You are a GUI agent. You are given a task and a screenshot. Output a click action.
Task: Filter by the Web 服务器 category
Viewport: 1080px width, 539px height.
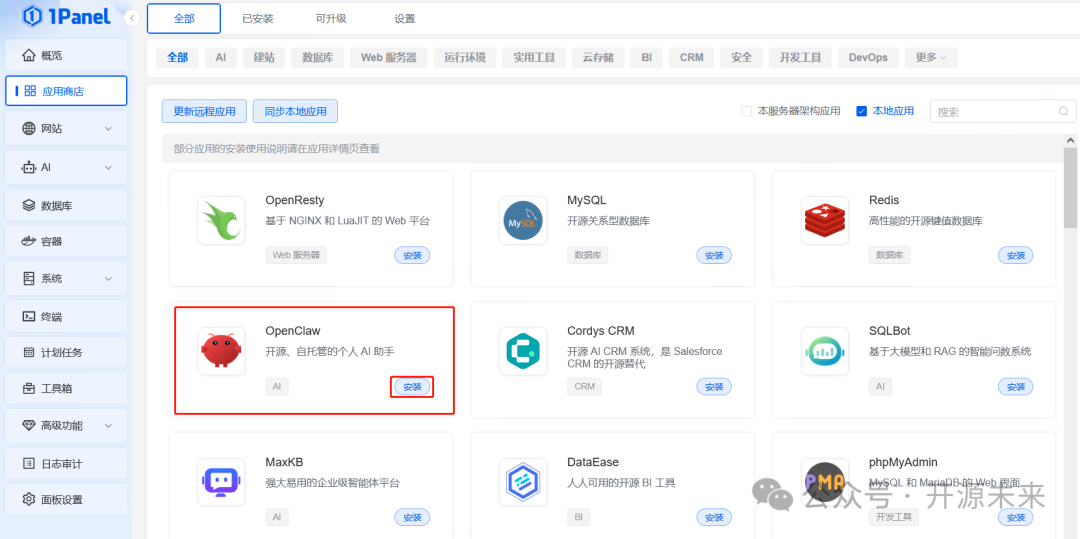pos(388,58)
